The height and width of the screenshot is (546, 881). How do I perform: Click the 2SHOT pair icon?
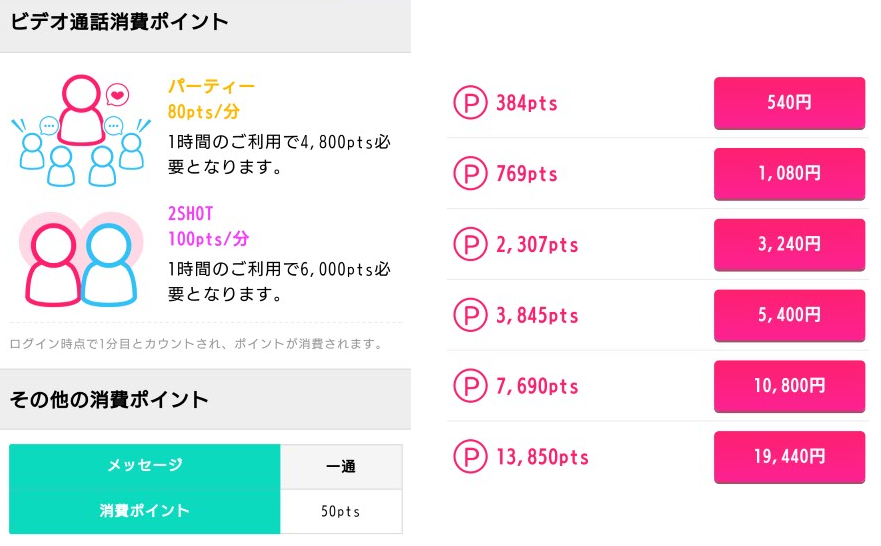pyautogui.click(x=78, y=260)
